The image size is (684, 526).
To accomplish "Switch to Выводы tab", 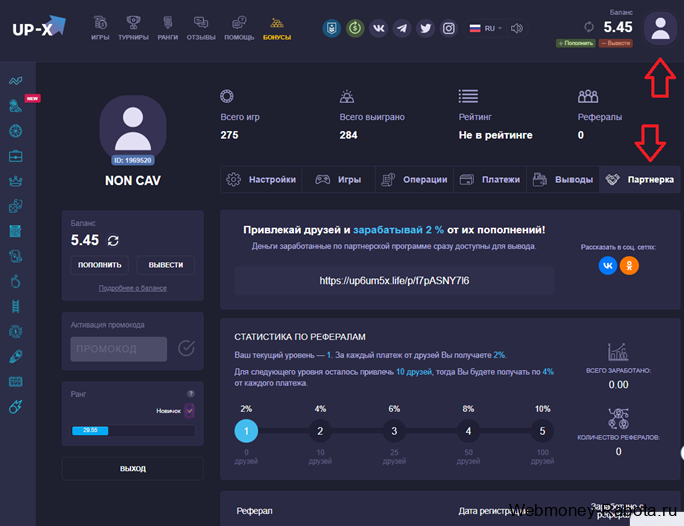I will point(563,179).
